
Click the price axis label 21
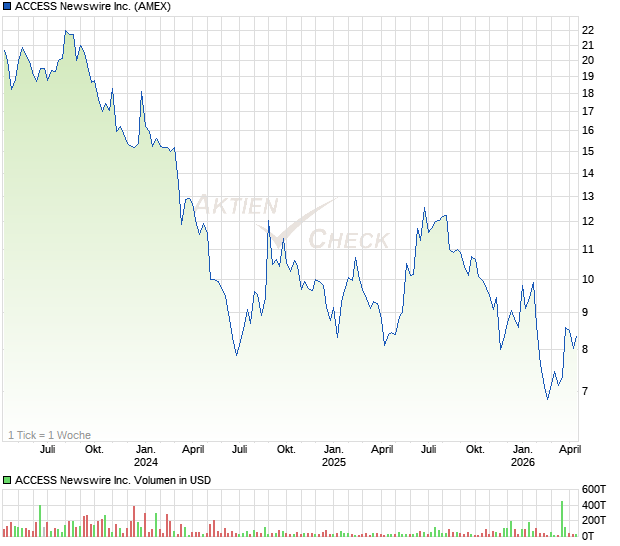[x=588, y=45]
